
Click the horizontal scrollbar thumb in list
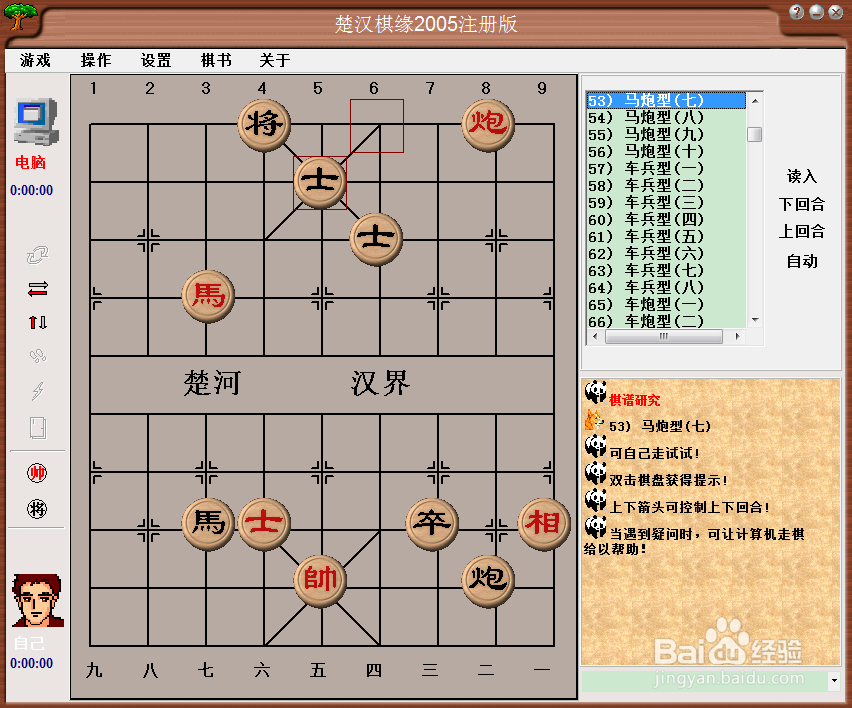click(664, 337)
